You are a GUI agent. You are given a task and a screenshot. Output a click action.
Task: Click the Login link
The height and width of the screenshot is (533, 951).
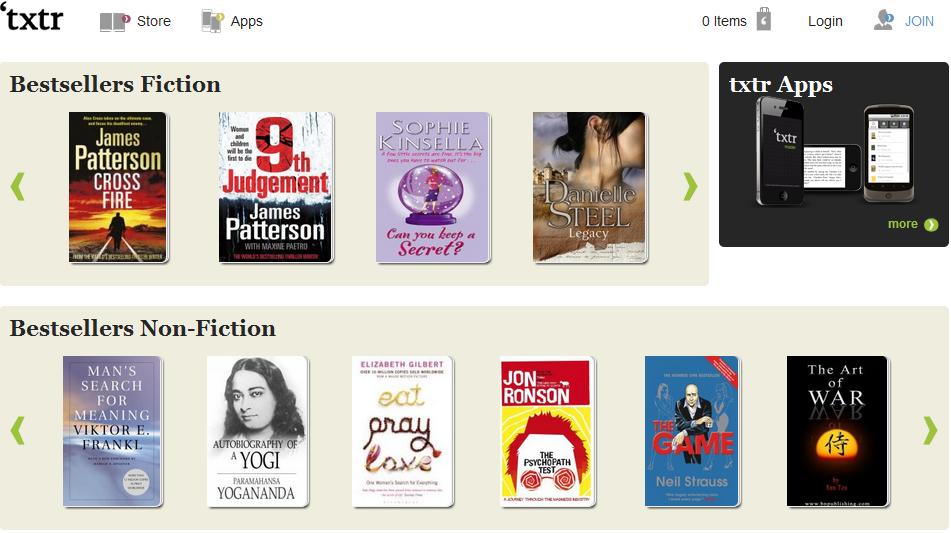click(x=825, y=21)
